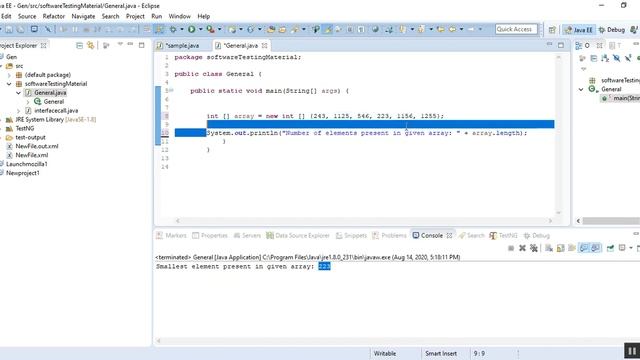
Task: Click into the Quick Access field
Action: pyautogui.click(x=516, y=29)
